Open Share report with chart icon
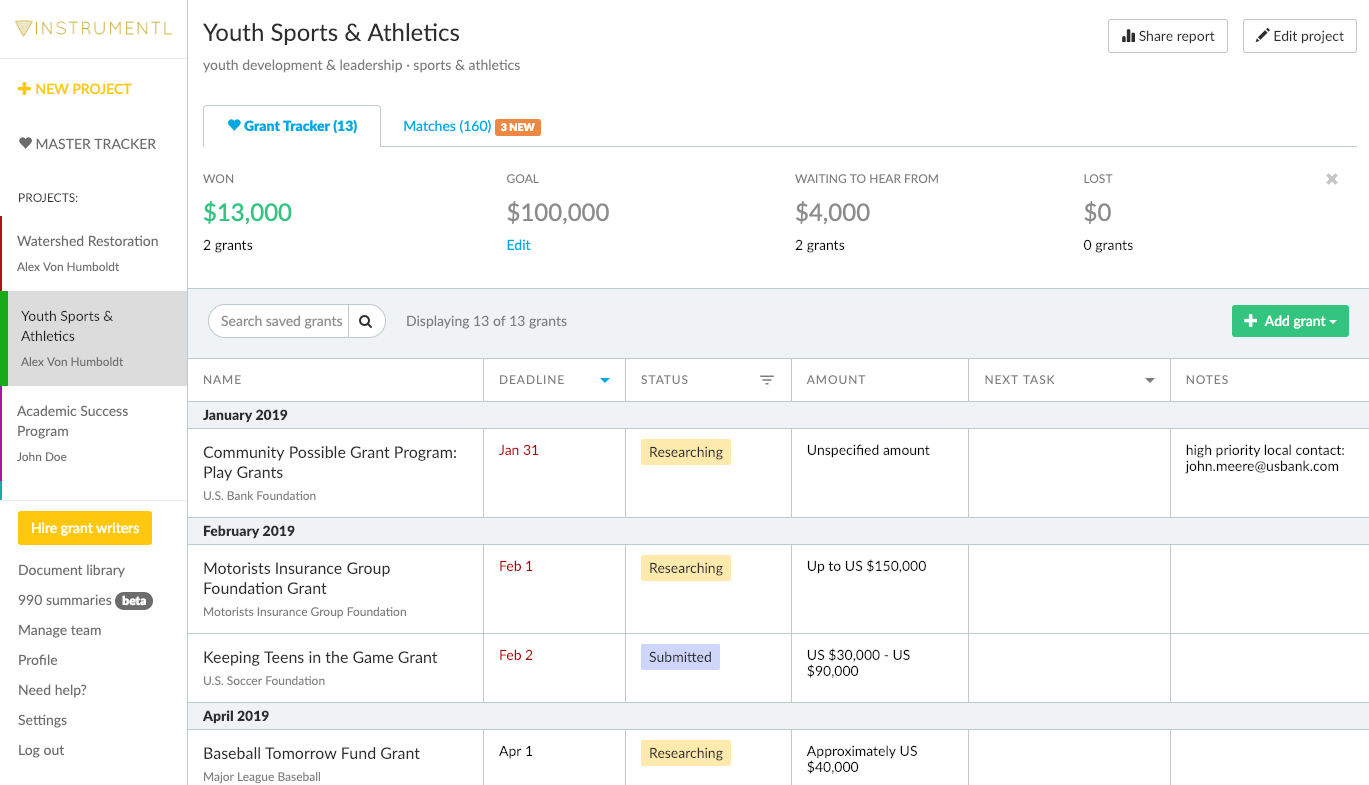 pos(1167,36)
